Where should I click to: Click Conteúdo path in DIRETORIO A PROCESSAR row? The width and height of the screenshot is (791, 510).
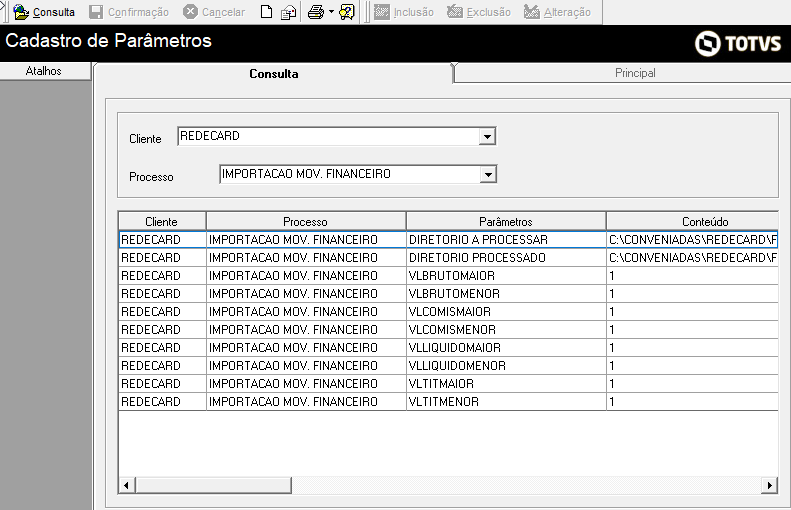tap(692, 240)
